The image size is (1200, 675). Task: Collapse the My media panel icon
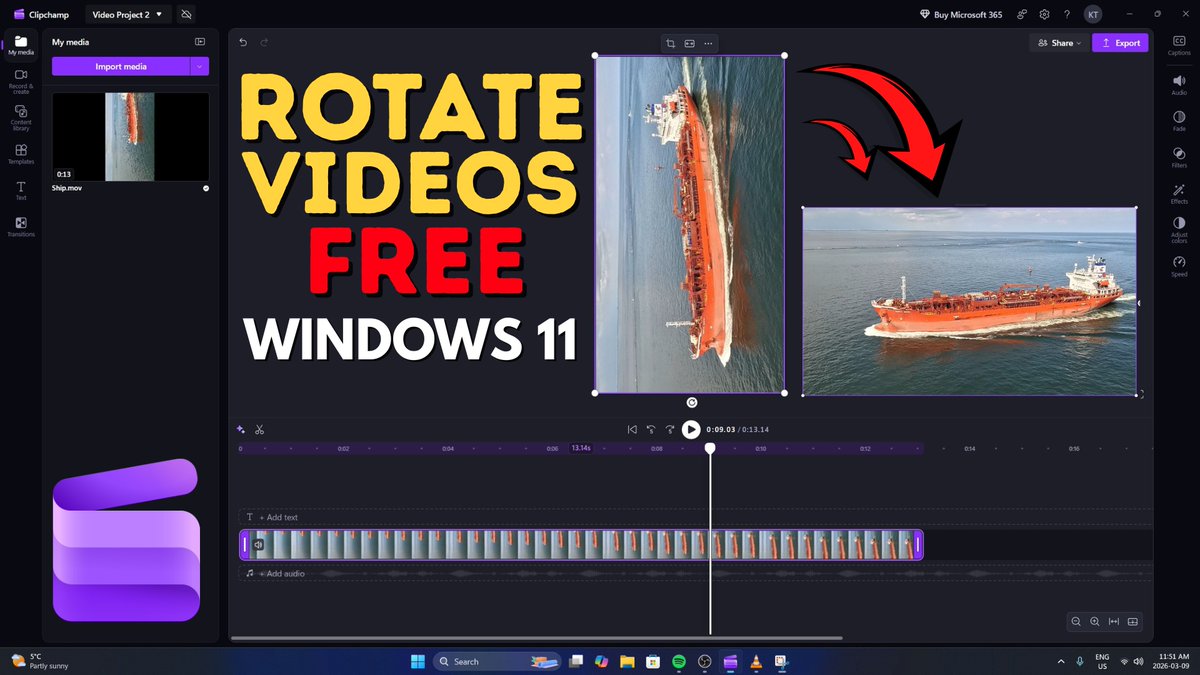pyautogui.click(x=200, y=42)
